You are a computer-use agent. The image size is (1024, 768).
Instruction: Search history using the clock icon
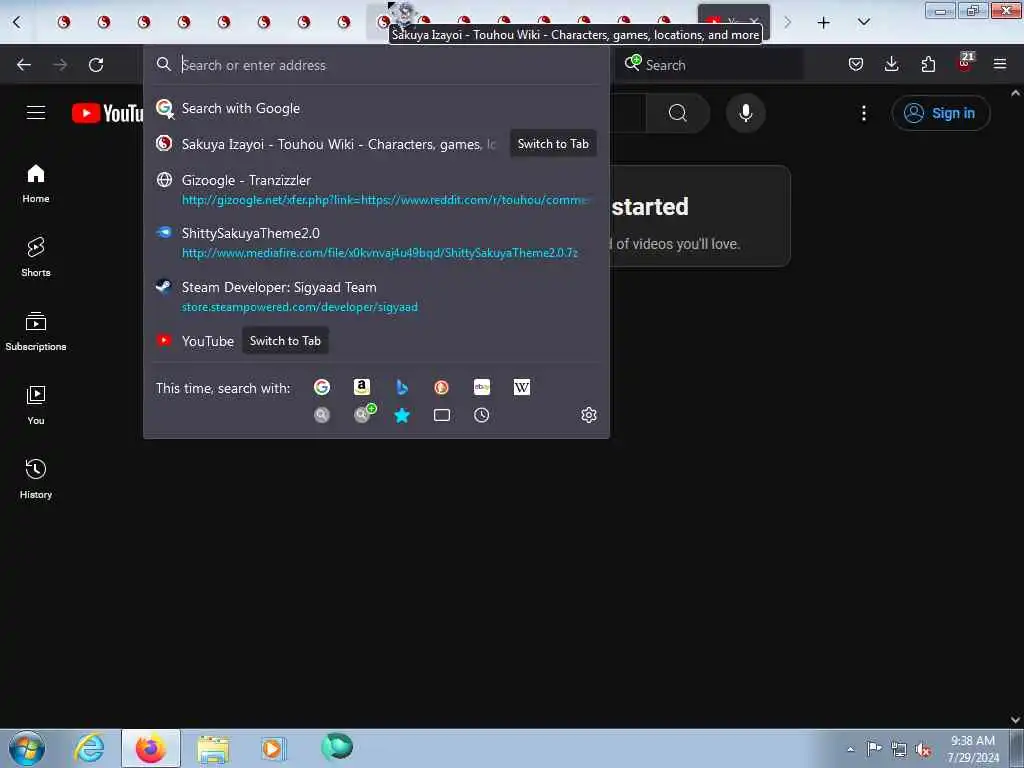click(481, 415)
